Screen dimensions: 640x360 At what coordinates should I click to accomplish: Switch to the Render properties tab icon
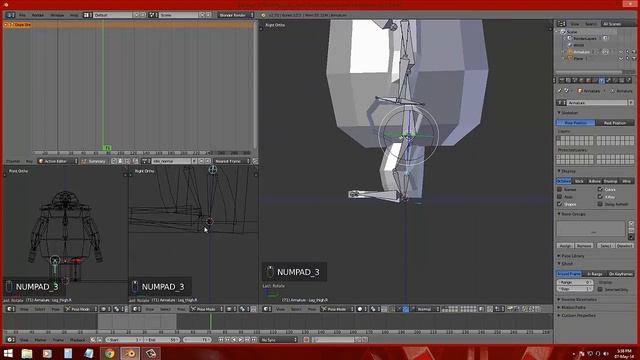pos(562,80)
